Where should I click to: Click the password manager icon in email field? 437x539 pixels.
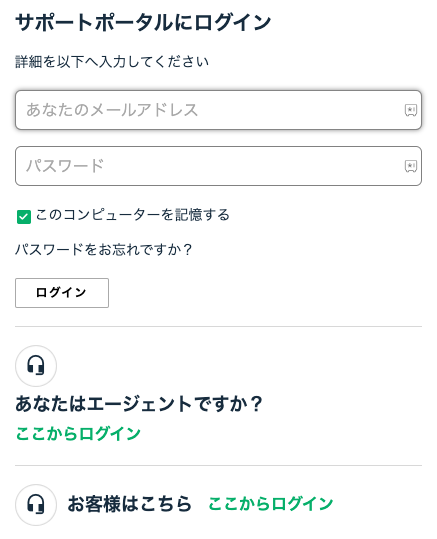(x=411, y=110)
